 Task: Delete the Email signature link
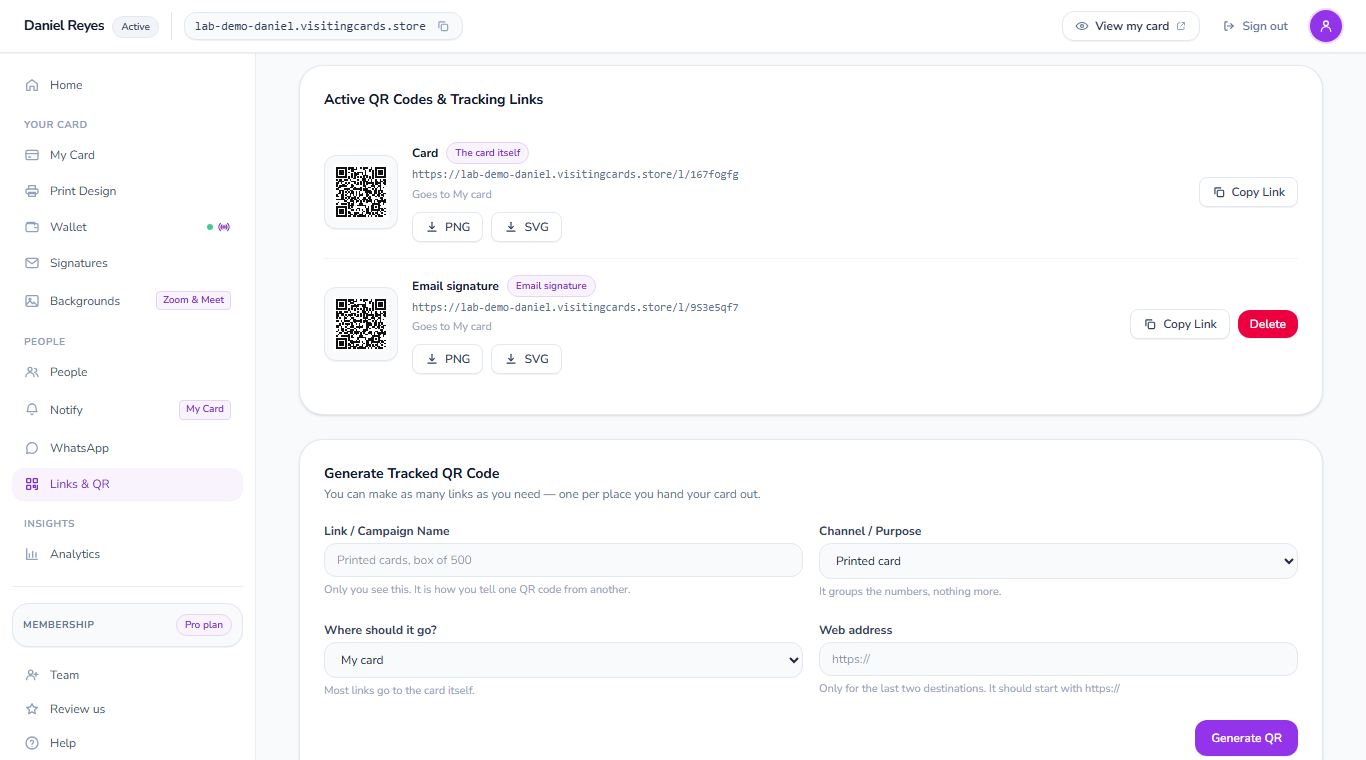coord(1268,324)
